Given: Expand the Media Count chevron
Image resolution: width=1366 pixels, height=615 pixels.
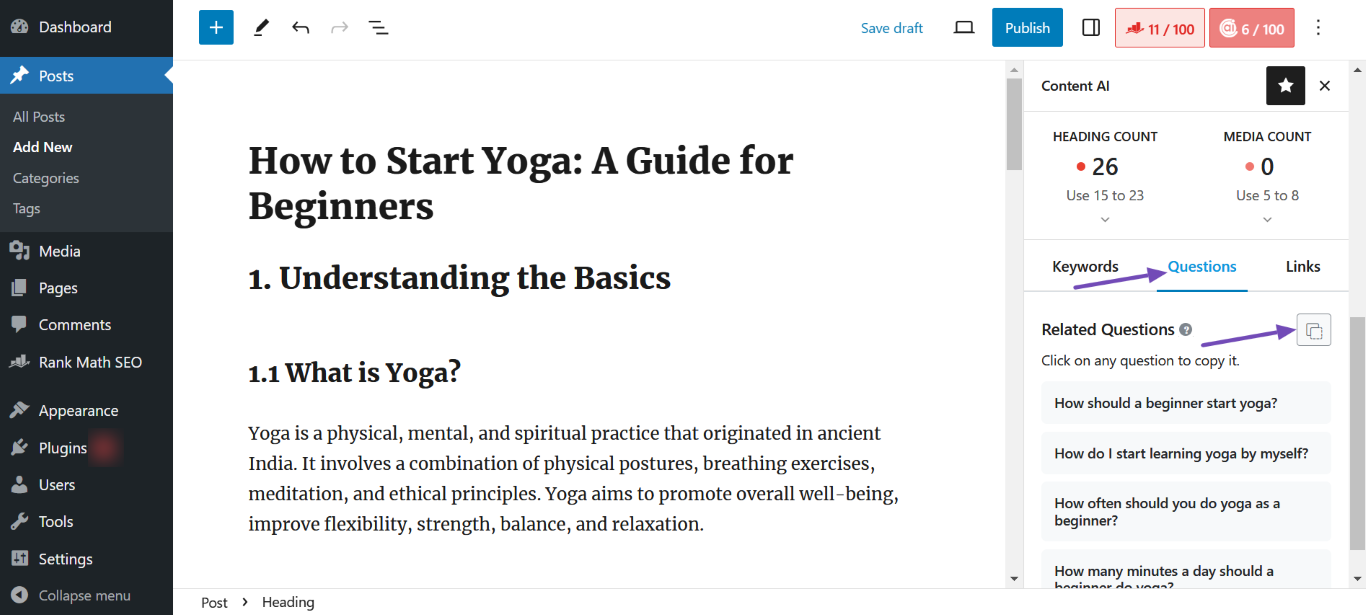Looking at the screenshot, I should 1267,219.
